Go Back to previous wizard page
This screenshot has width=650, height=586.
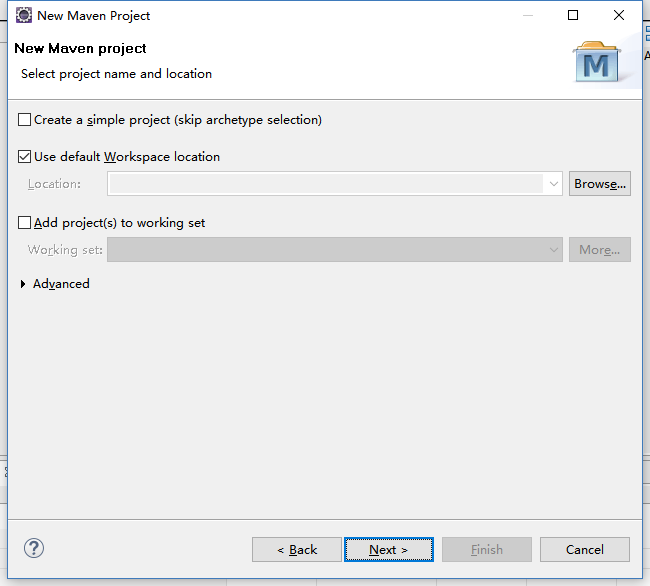[297, 550]
